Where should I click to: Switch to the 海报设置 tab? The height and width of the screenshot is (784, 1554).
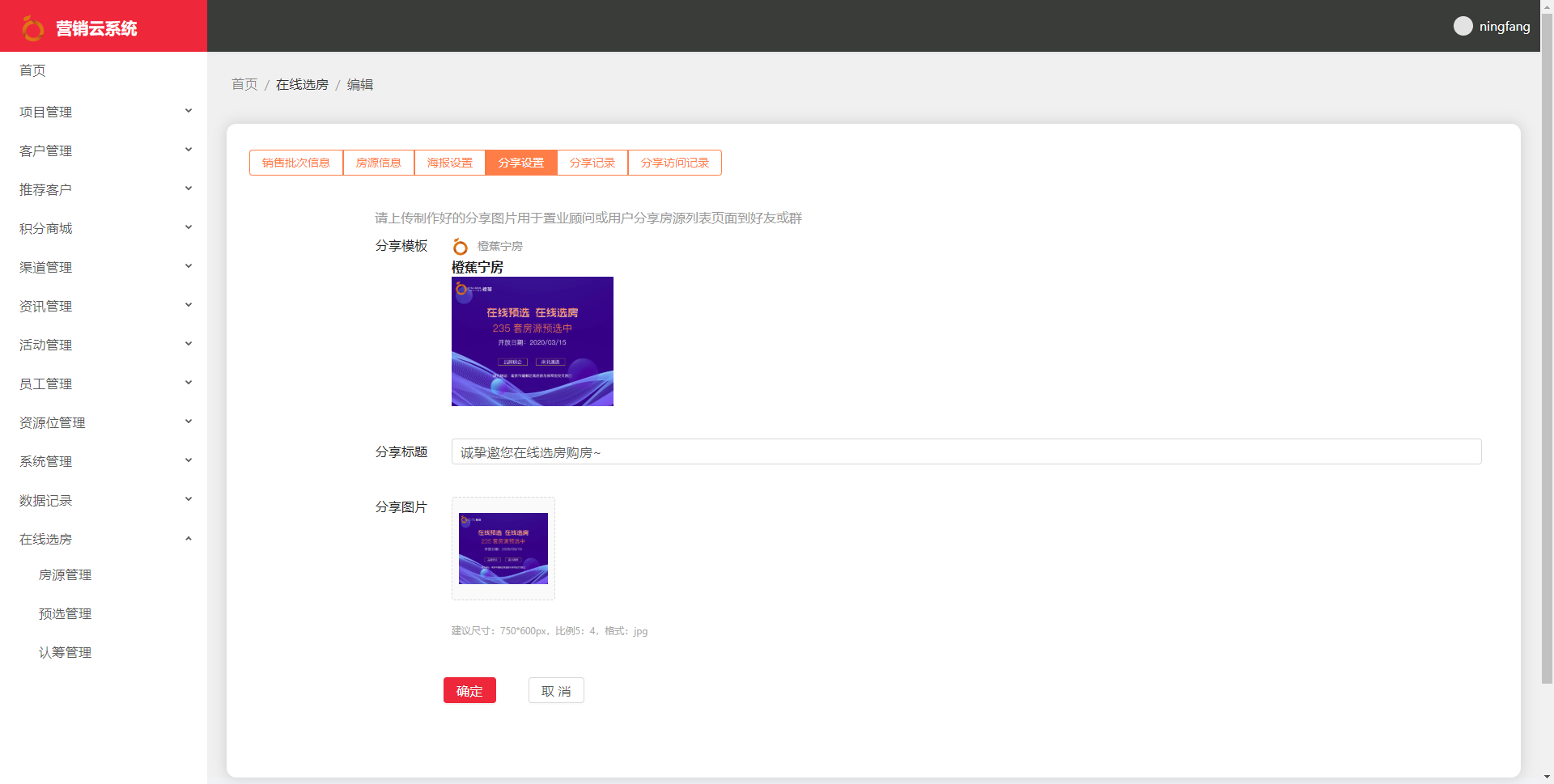coord(450,163)
